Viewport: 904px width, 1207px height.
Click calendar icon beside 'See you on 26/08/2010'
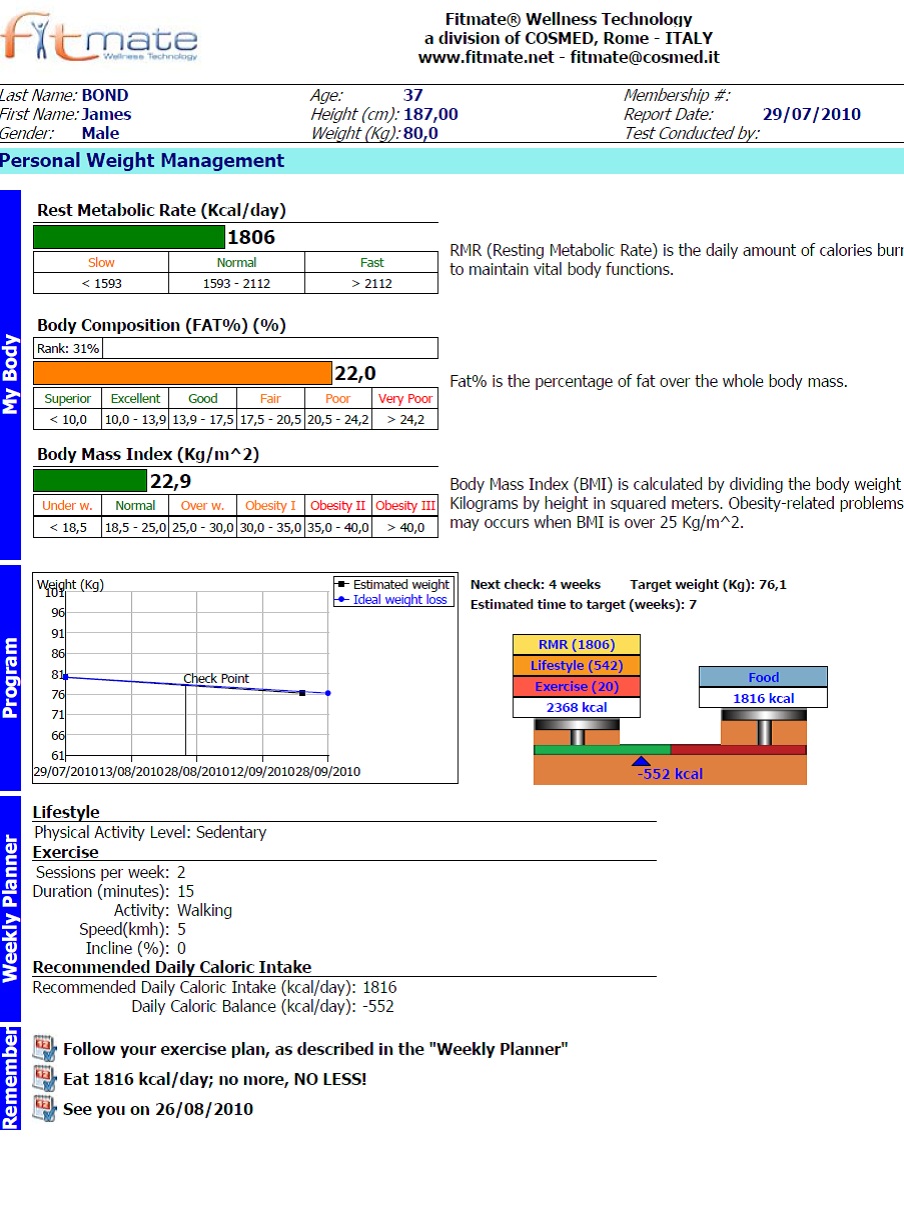pyautogui.click(x=44, y=1108)
